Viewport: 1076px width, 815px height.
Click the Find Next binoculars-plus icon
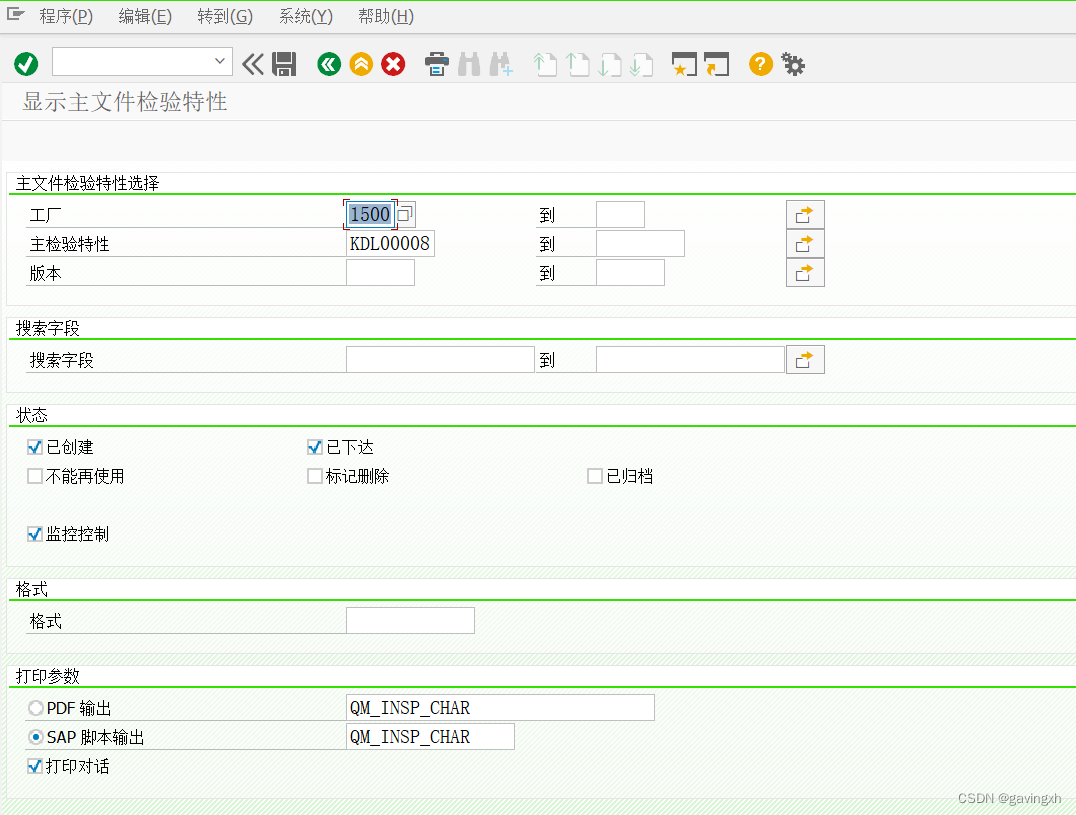(501, 64)
